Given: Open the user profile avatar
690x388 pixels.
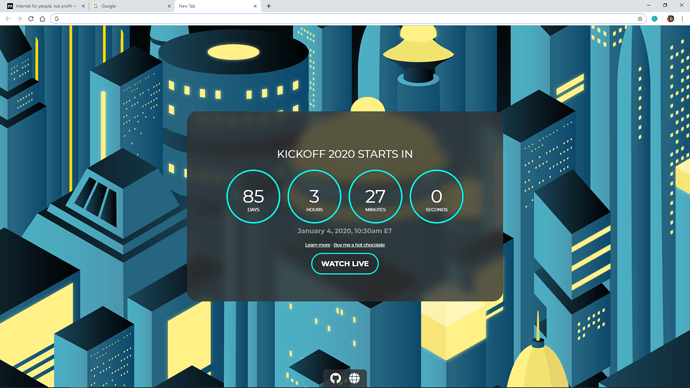Looking at the screenshot, I should click(670, 18).
